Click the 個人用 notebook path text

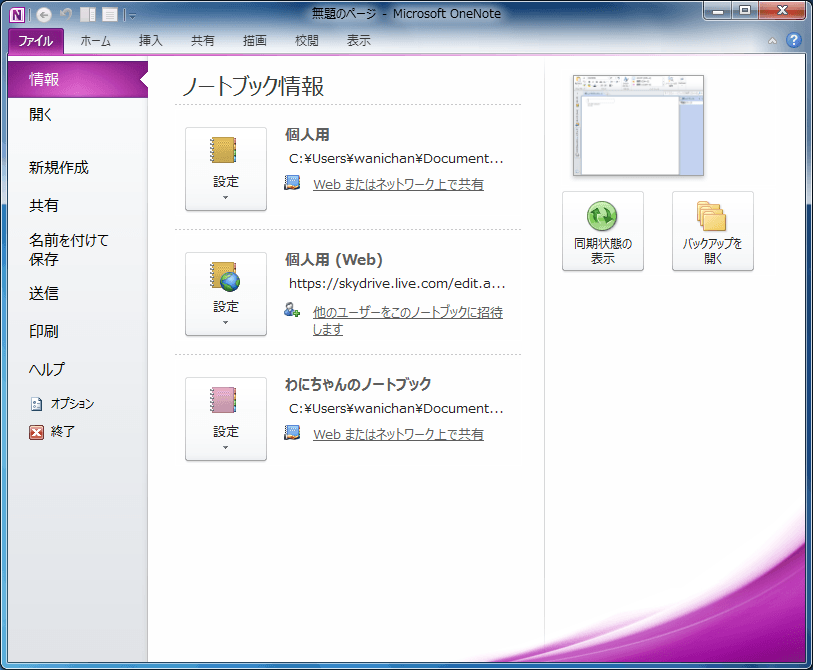(396, 159)
